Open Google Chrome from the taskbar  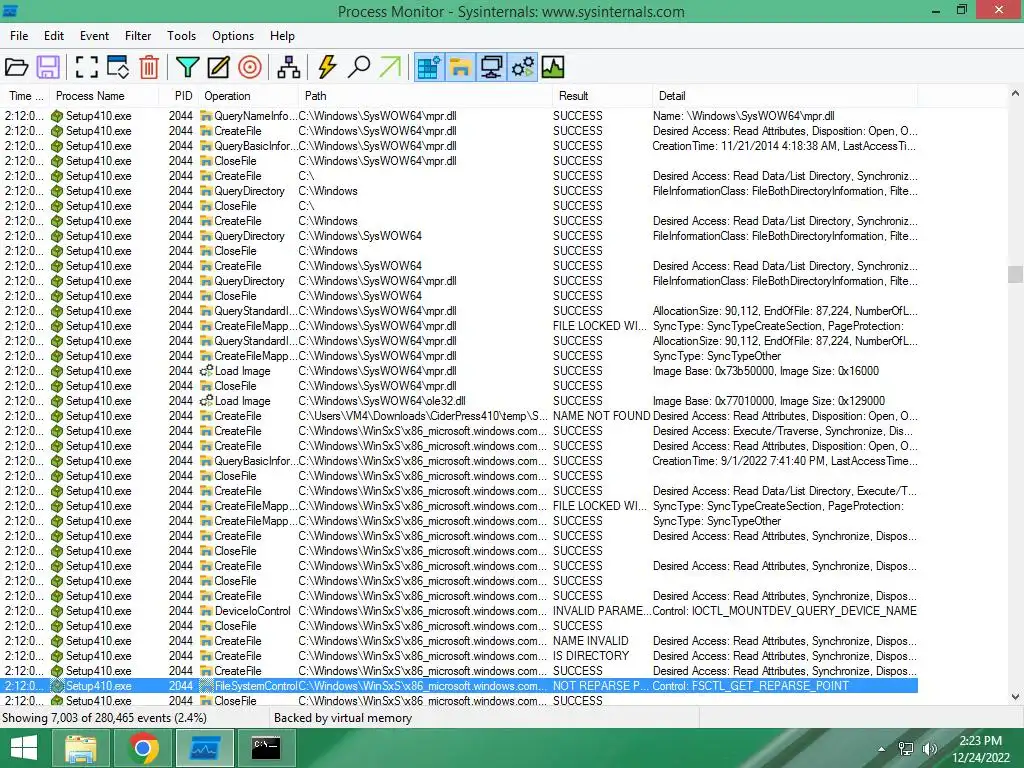143,748
